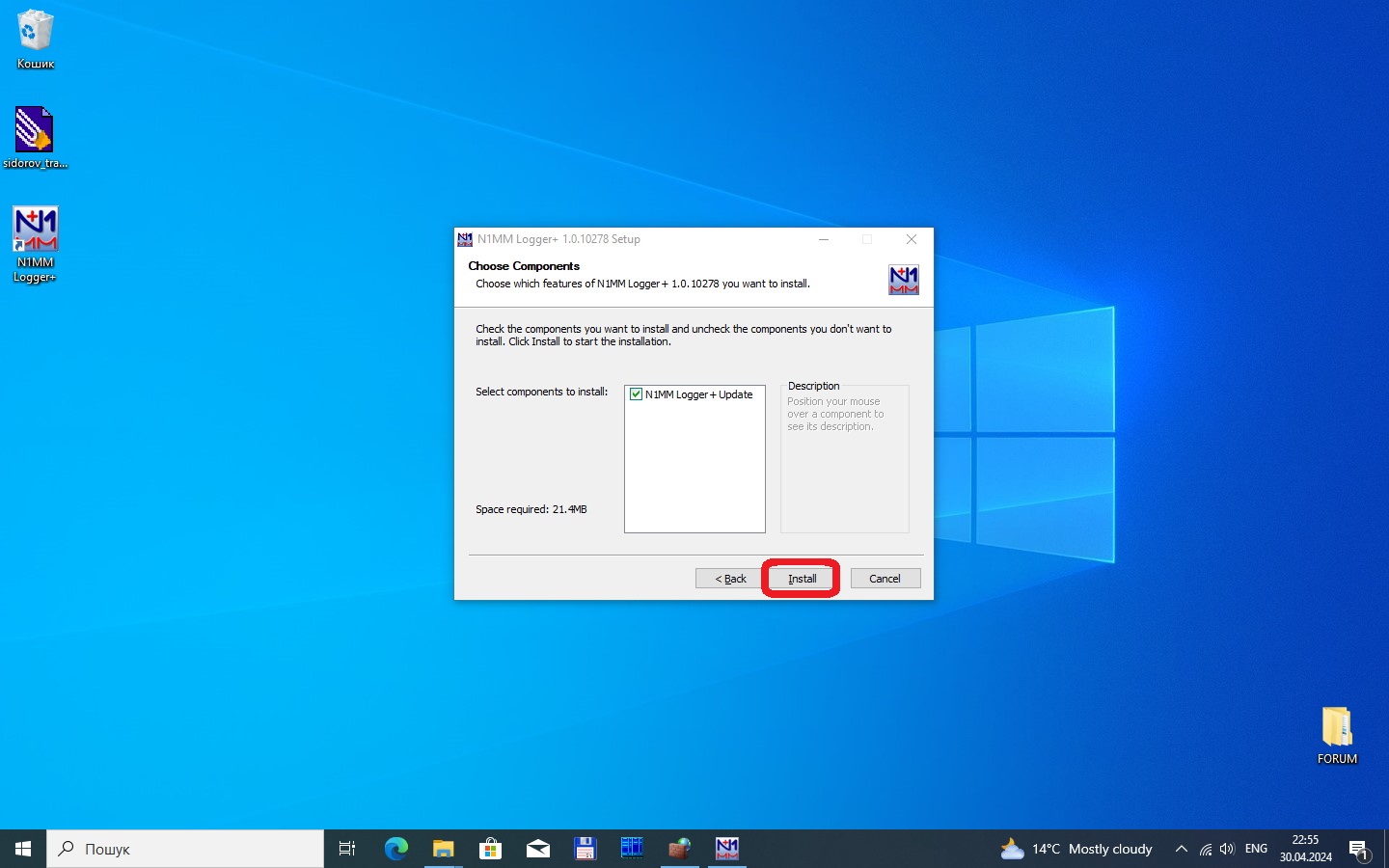Open the Mail app from the taskbar
This screenshot has width=1389, height=868.
tap(537, 849)
